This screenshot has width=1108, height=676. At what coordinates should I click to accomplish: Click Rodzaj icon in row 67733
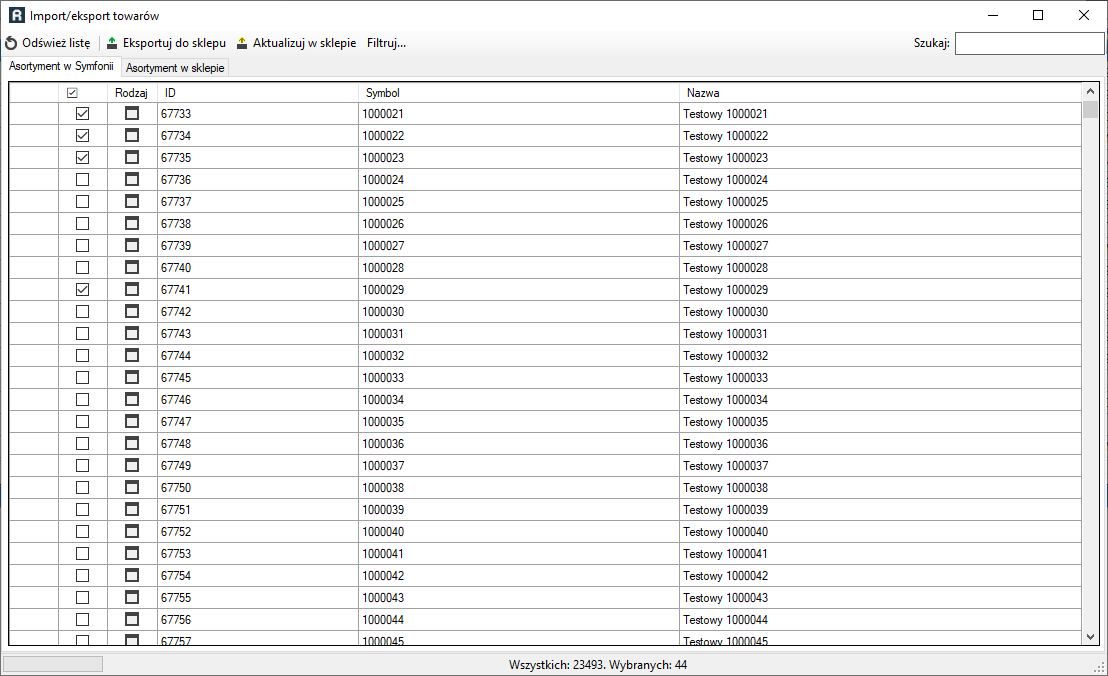[132, 113]
